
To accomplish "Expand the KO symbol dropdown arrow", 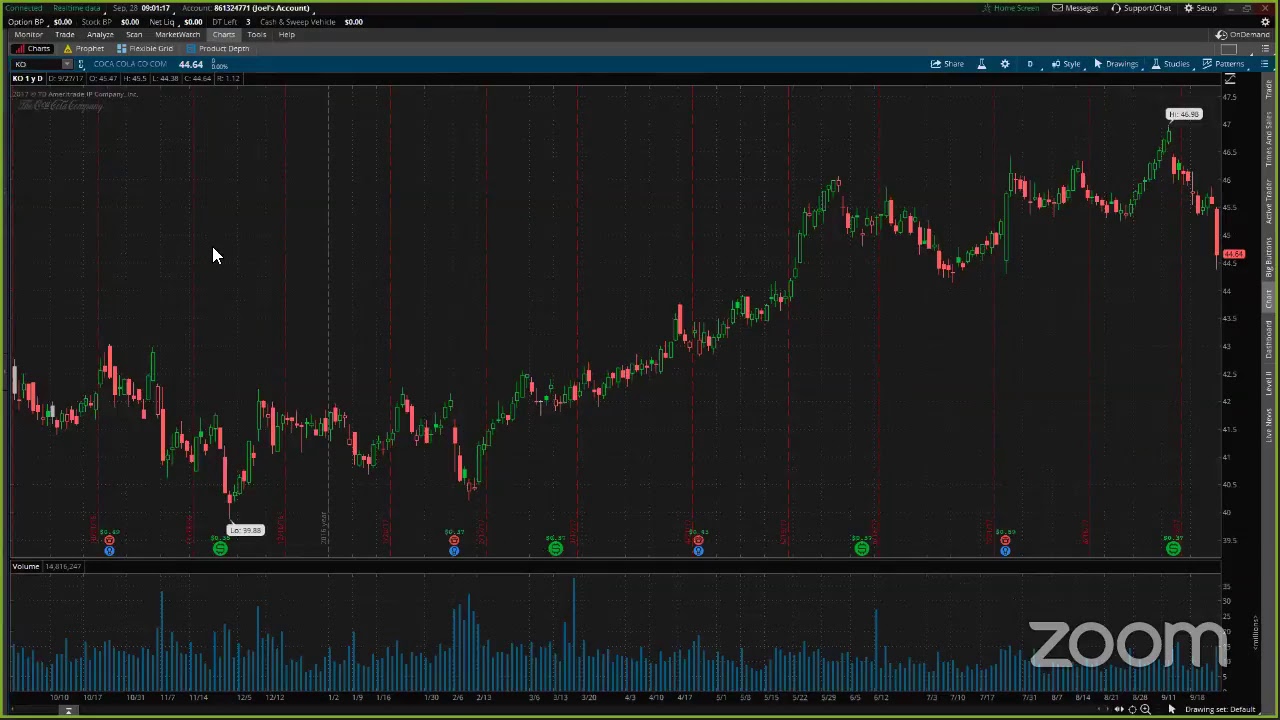I will [x=67, y=64].
